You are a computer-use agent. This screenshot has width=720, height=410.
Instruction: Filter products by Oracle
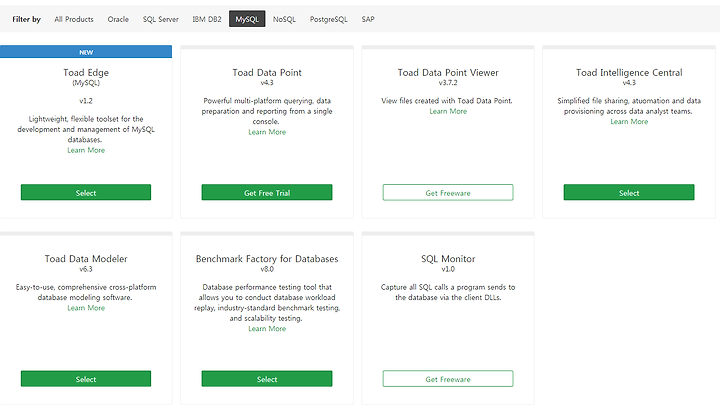pyautogui.click(x=118, y=19)
